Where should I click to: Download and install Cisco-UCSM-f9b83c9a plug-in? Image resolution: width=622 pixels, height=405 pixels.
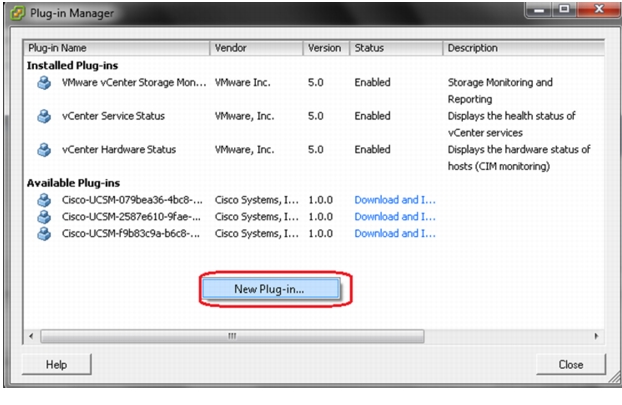[395, 234]
